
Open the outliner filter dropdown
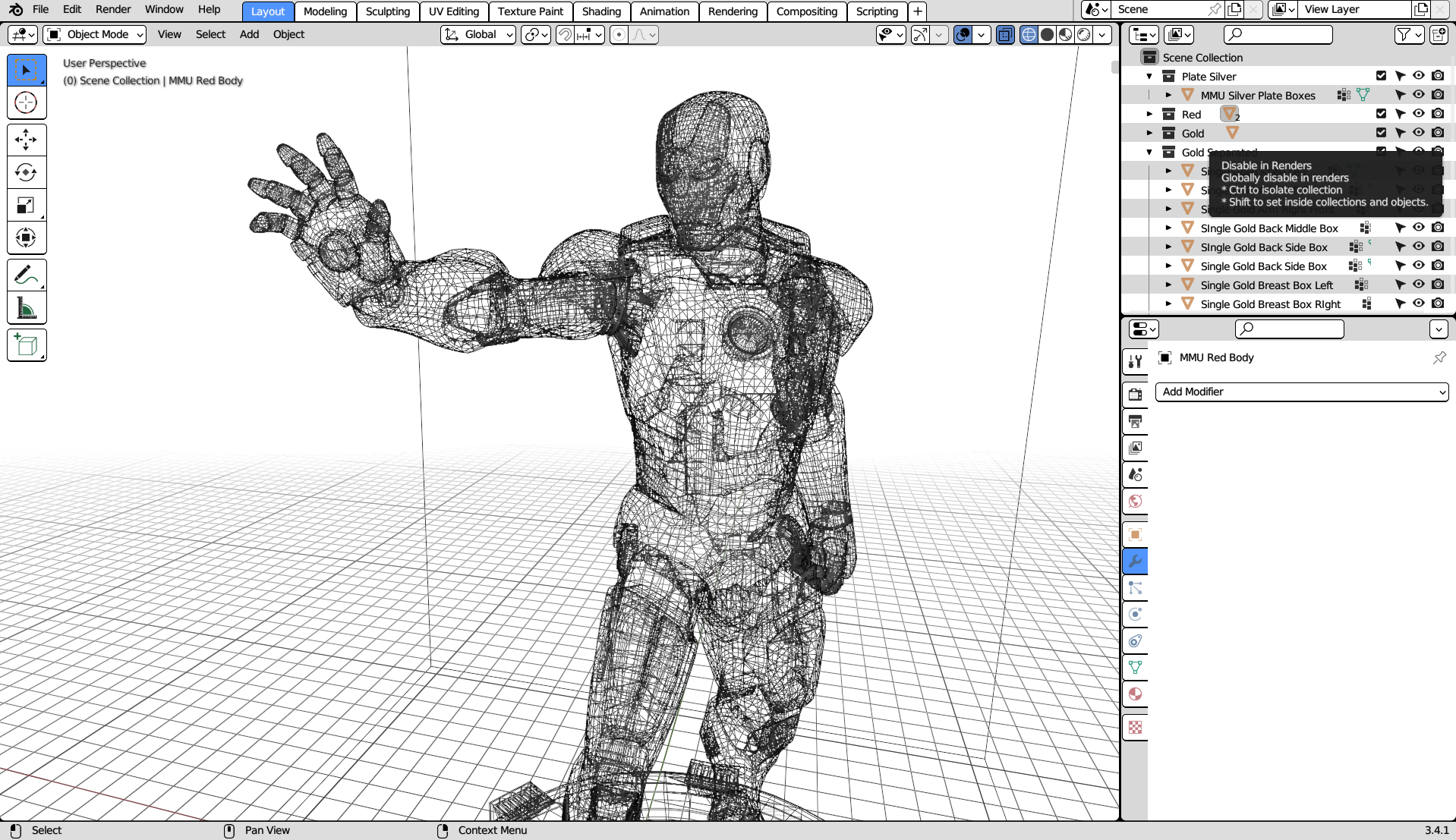click(x=1410, y=34)
